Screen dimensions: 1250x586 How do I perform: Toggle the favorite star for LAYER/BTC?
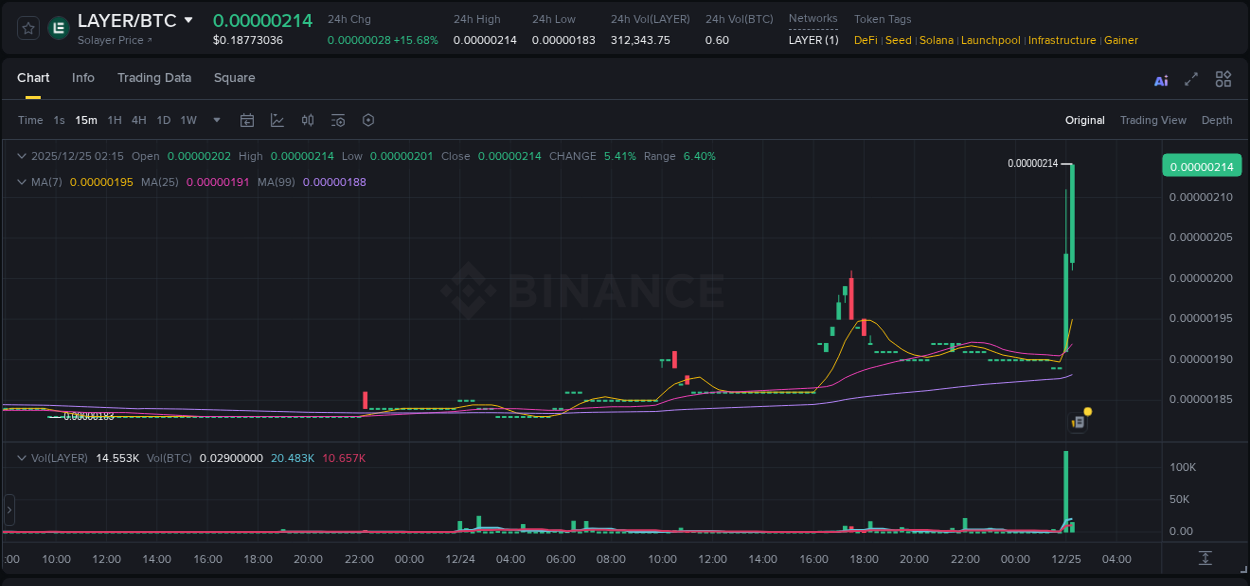tap(27, 27)
